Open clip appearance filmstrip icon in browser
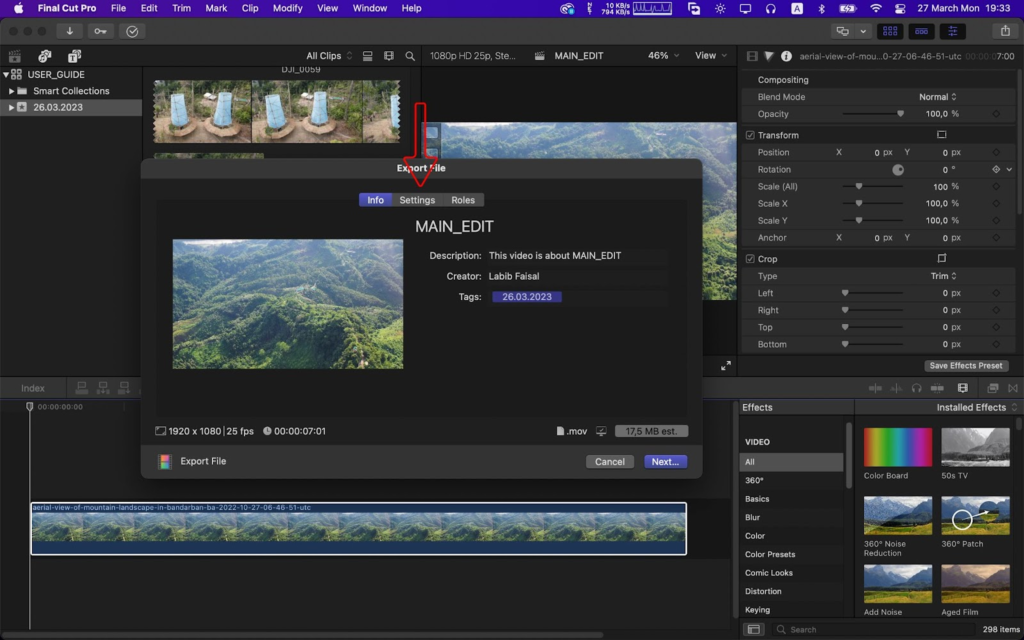Screen dimensions: 1024x640 pyautogui.click(x=389, y=56)
